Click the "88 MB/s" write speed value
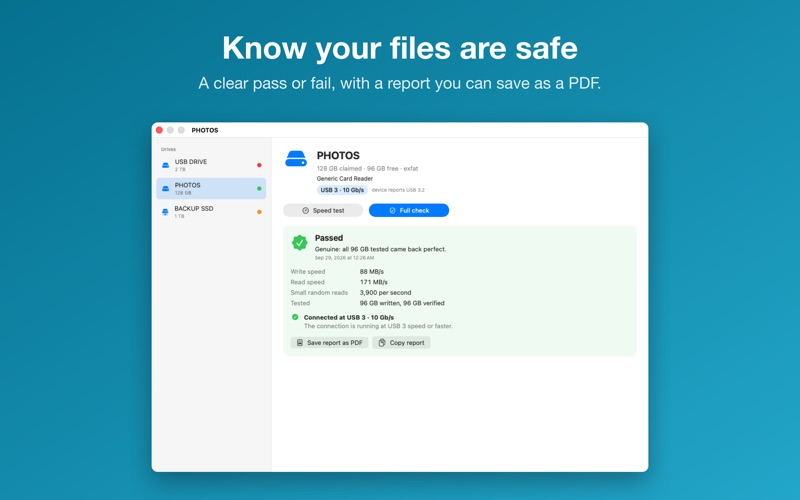 coord(371,271)
